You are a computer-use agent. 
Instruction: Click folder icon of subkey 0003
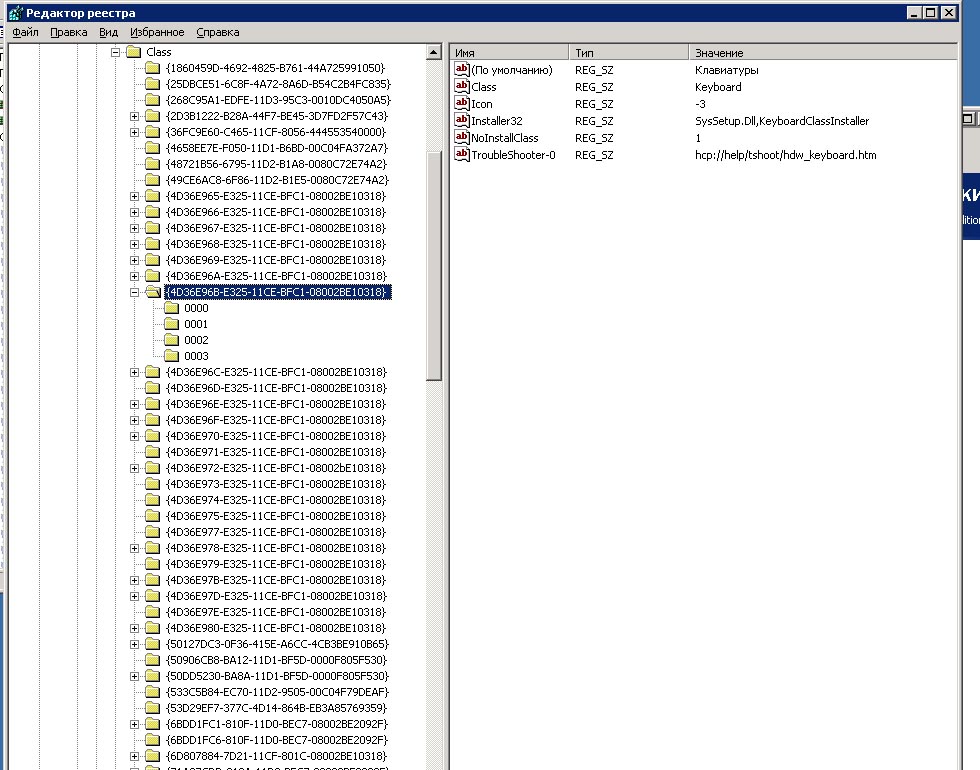point(171,356)
